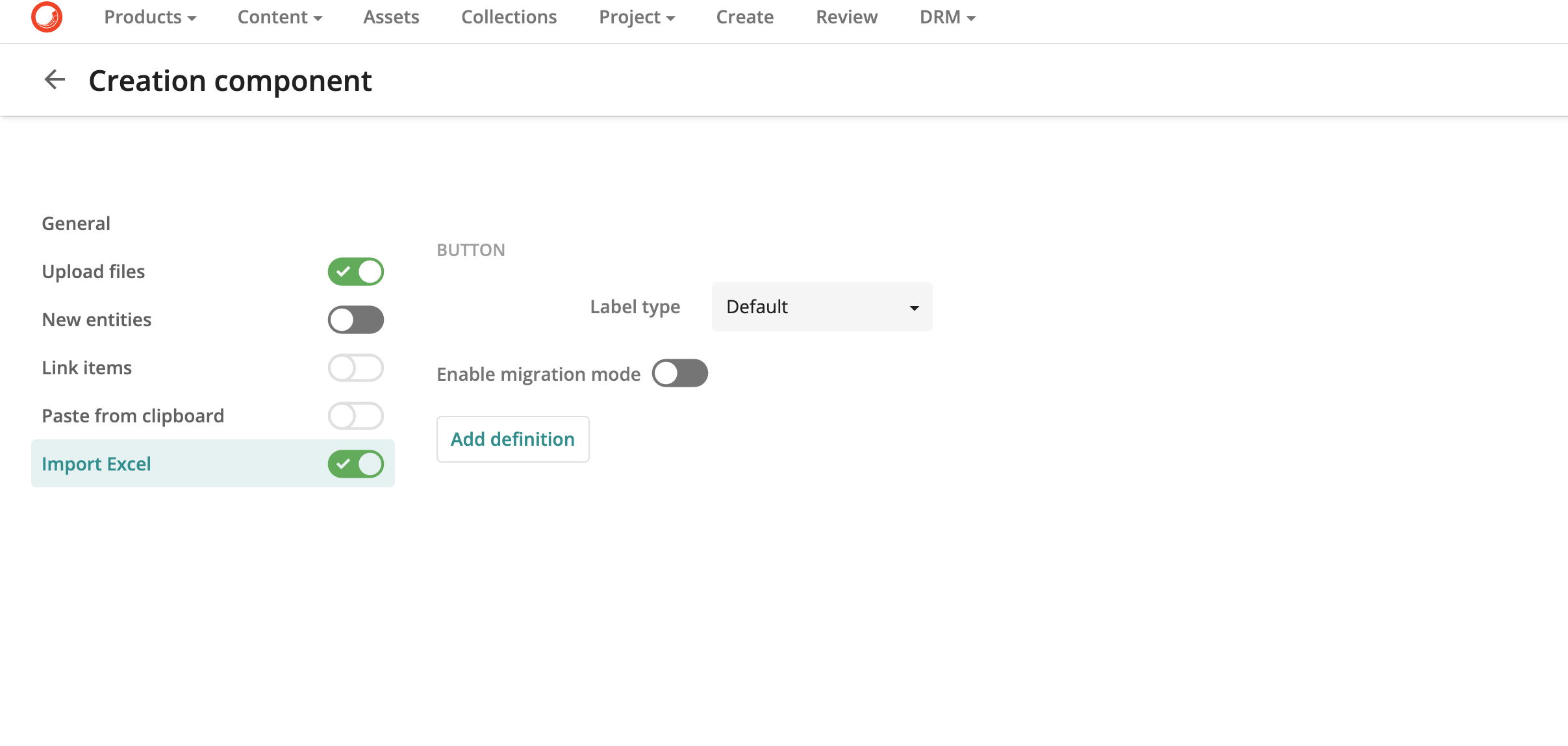Select the Link items row label
Image resolution: width=1568 pixels, height=746 pixels.
pyautogui.click(x=87, y=368)
